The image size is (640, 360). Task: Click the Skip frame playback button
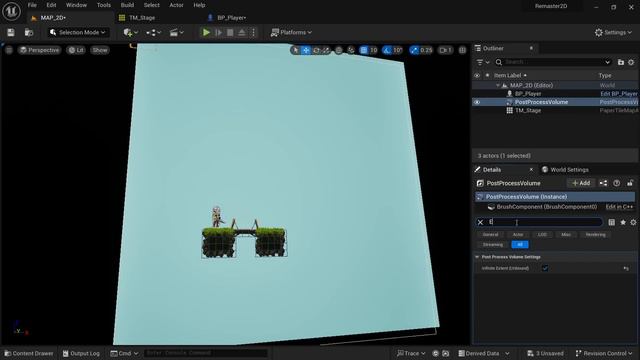pyautogui.click(x=219, y=32)
